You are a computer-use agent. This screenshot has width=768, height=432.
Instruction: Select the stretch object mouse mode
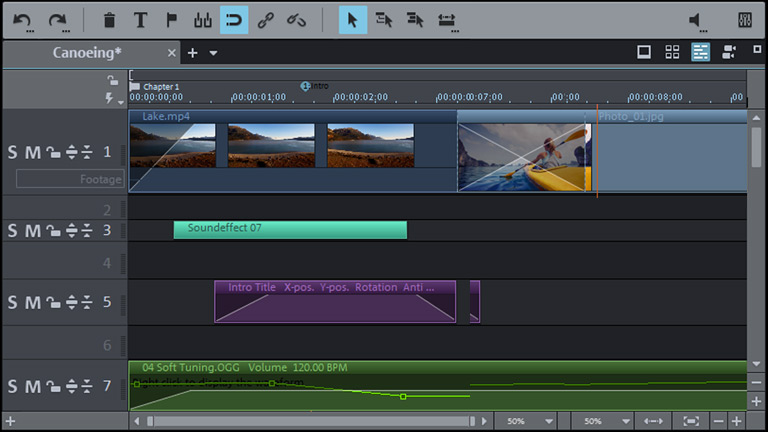(447, 21)
